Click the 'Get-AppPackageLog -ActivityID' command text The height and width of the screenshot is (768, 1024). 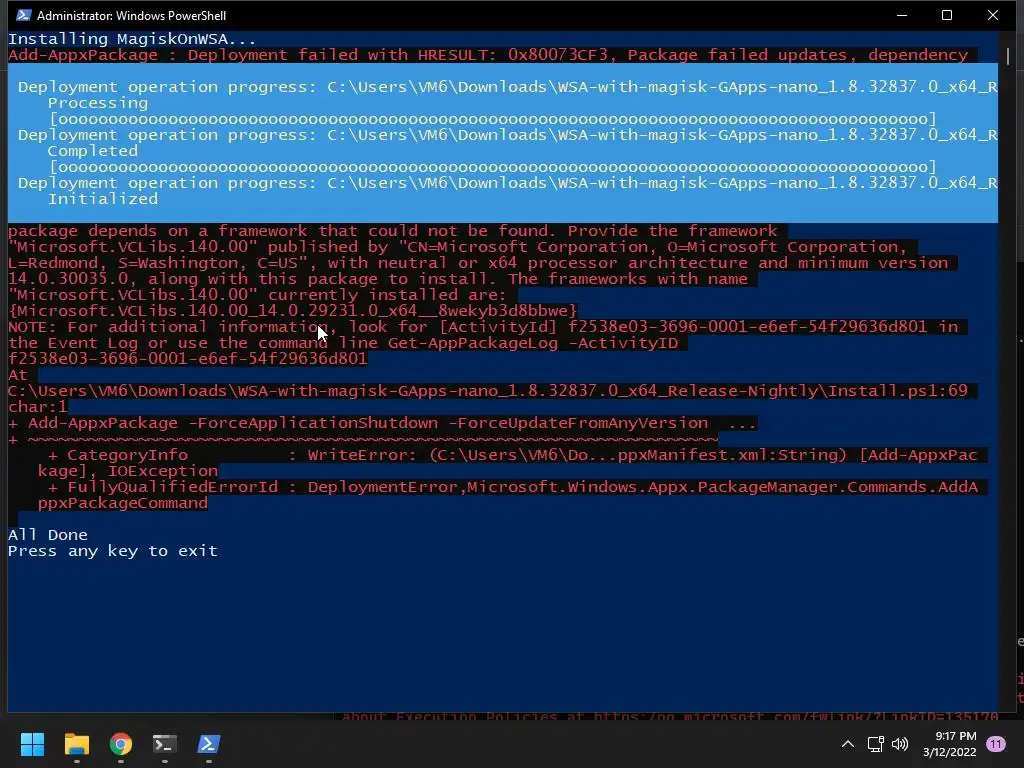pyautogui.click(x=533, y=343)
